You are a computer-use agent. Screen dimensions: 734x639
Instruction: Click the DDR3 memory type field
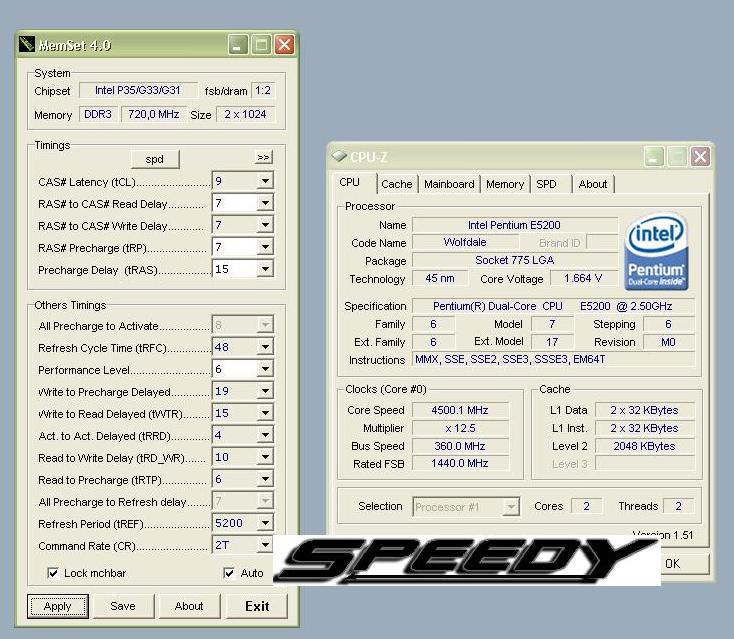coord(98,114)
